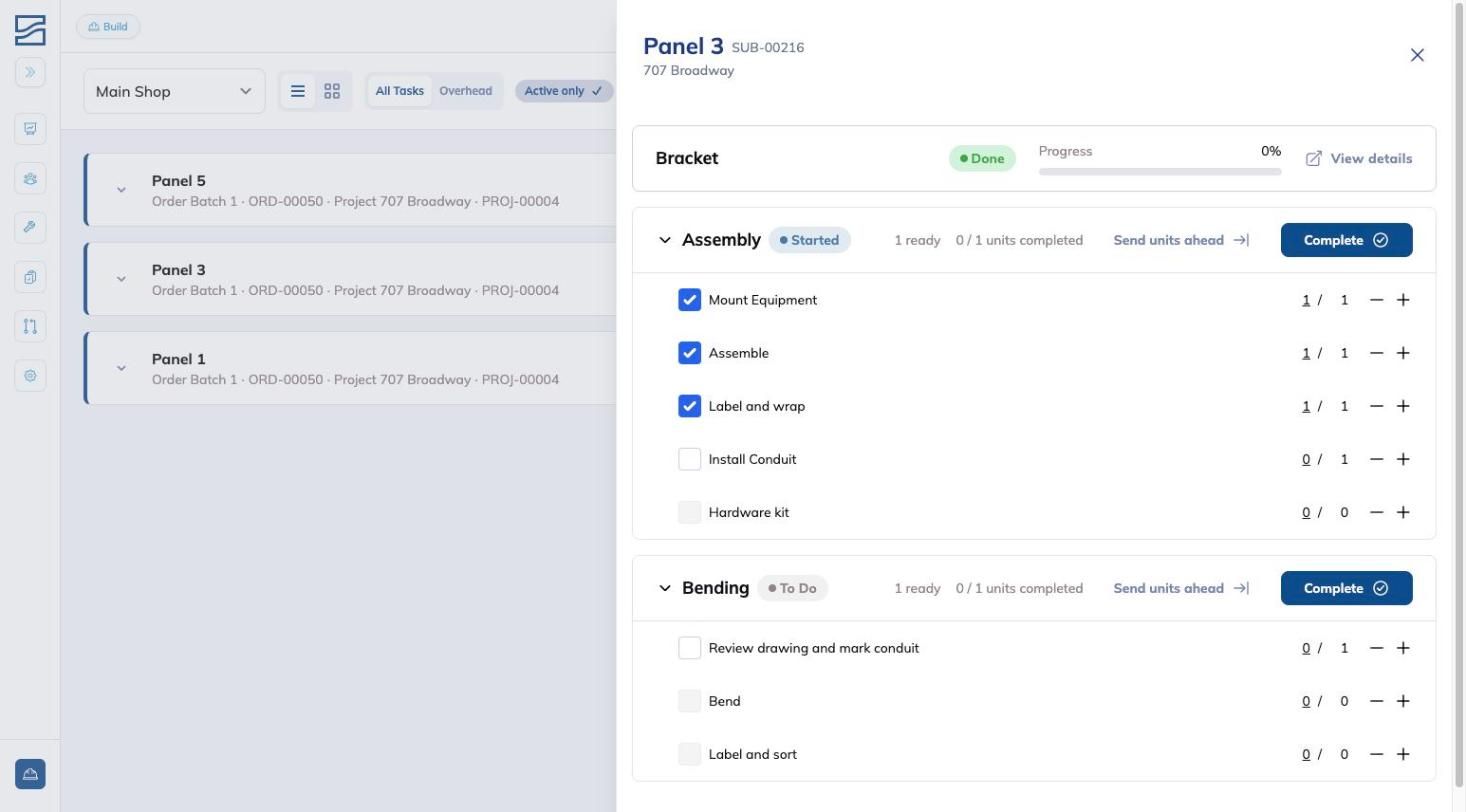The height and width of the screenshot is (812, 1466).
Task: Click Complete button for Bending
Action: (x=1346, y=588)
